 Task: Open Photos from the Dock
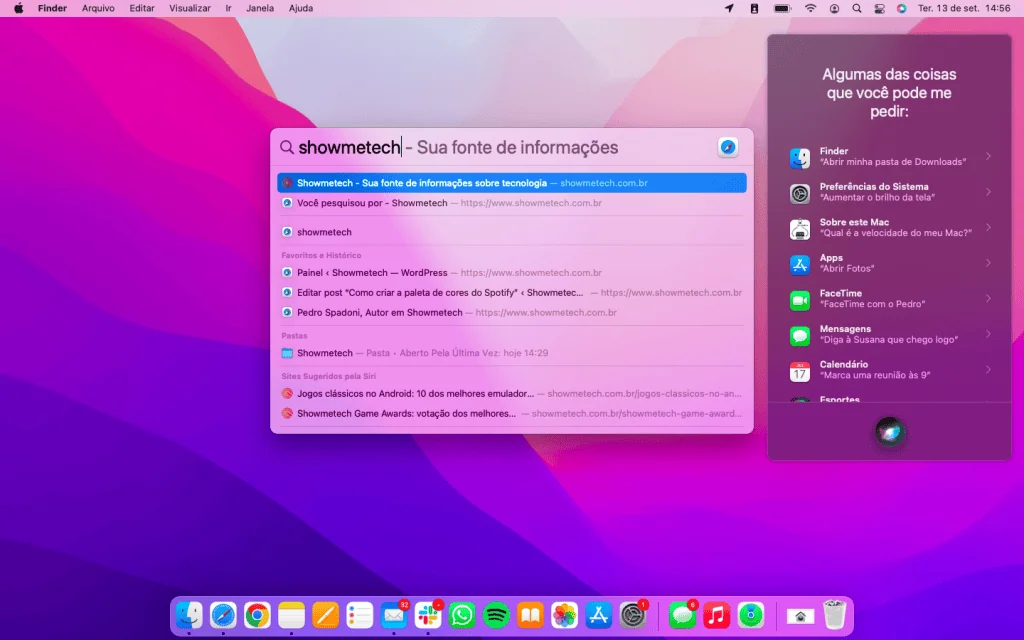click(563, 617)
